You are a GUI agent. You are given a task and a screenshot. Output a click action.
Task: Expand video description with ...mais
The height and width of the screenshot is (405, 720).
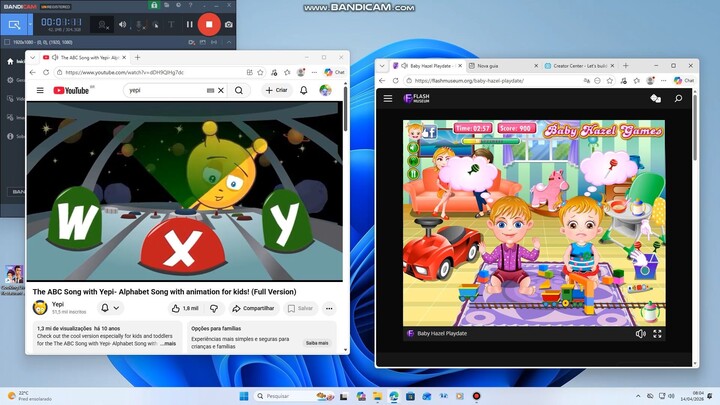(168, 343)
